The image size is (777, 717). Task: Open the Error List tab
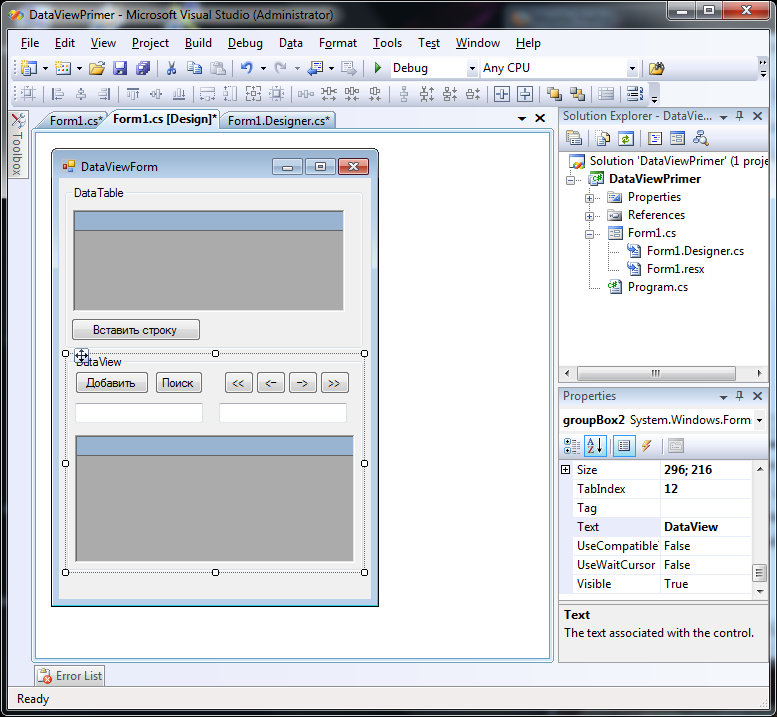coord(70,676)
